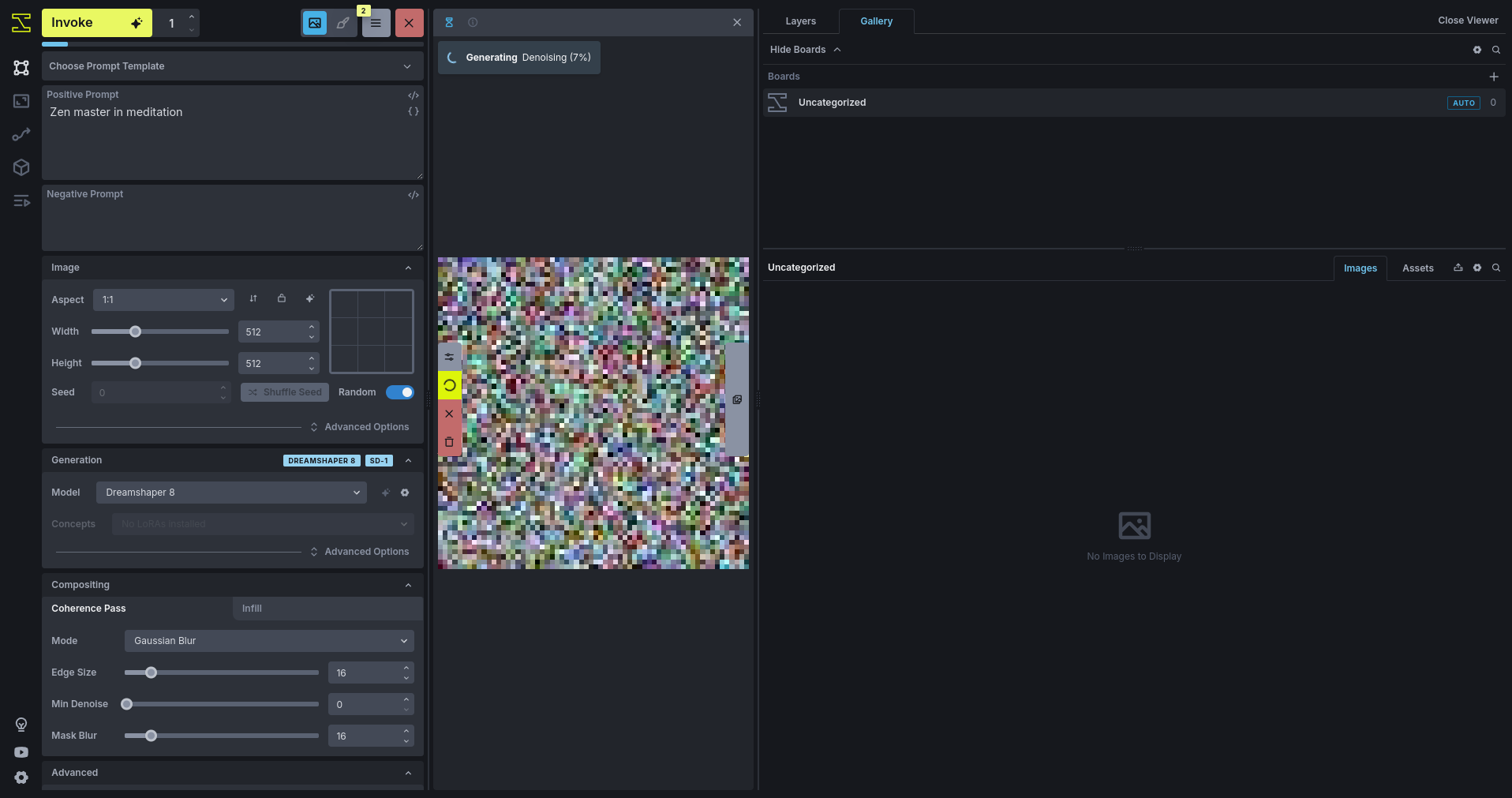Add prompt trigger on Positive Prompt

click(x=414, y=96)
